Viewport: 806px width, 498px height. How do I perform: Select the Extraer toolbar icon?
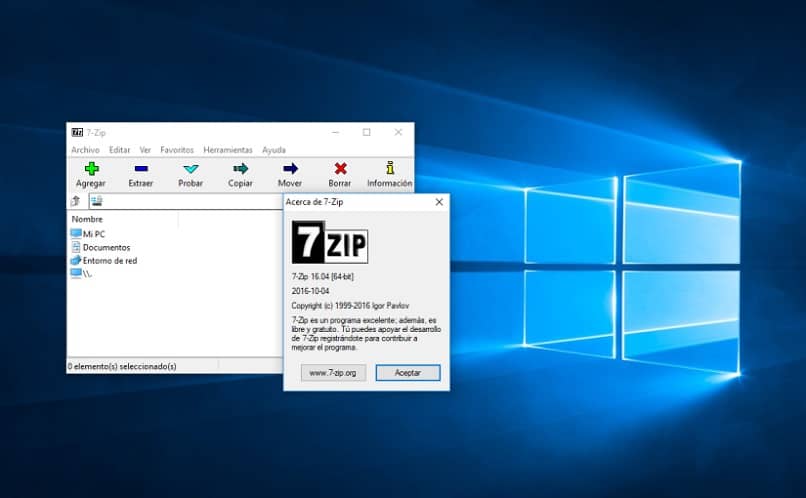point(141,169)
